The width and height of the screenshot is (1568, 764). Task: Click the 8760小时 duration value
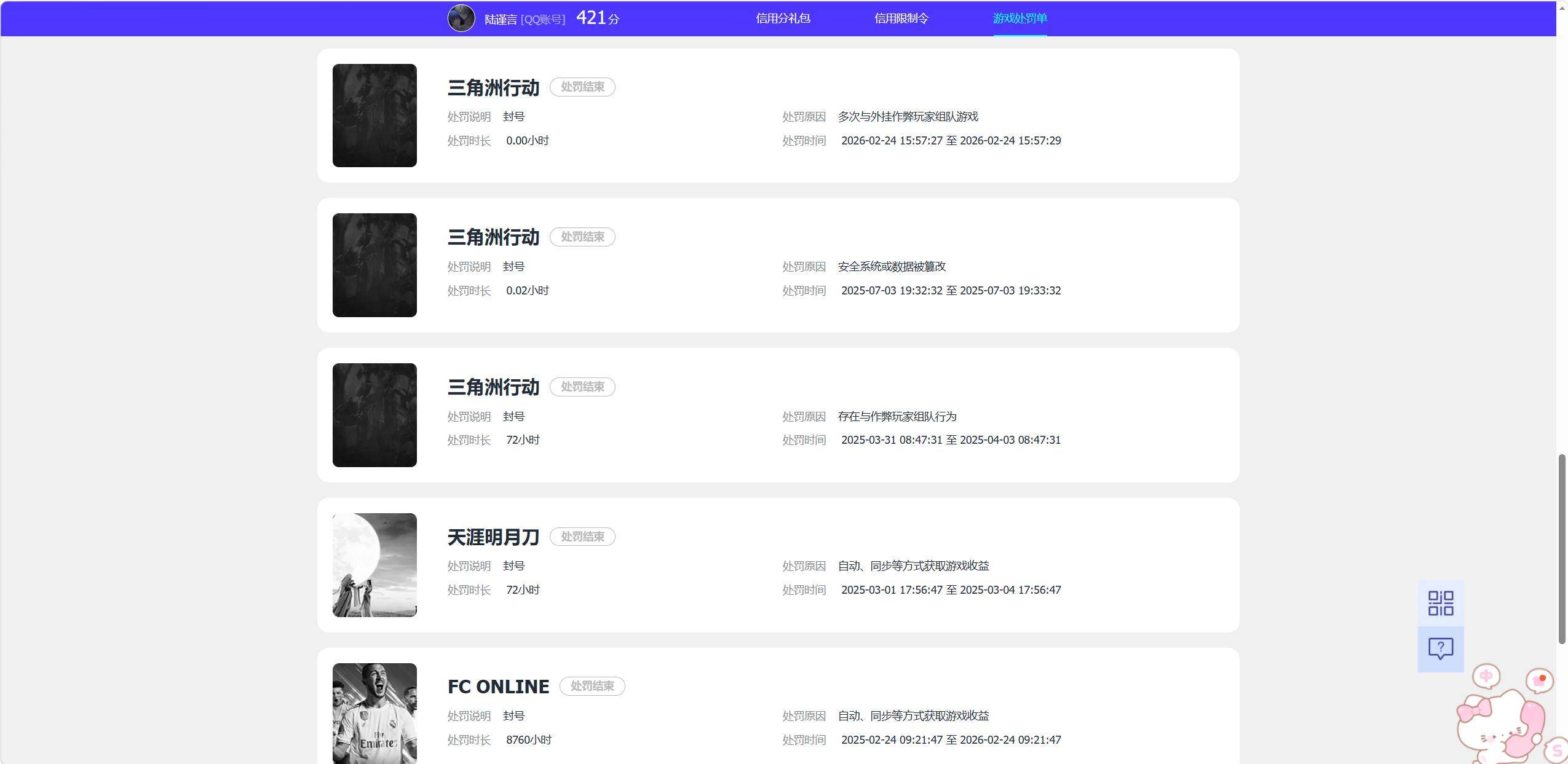[529, 740]
